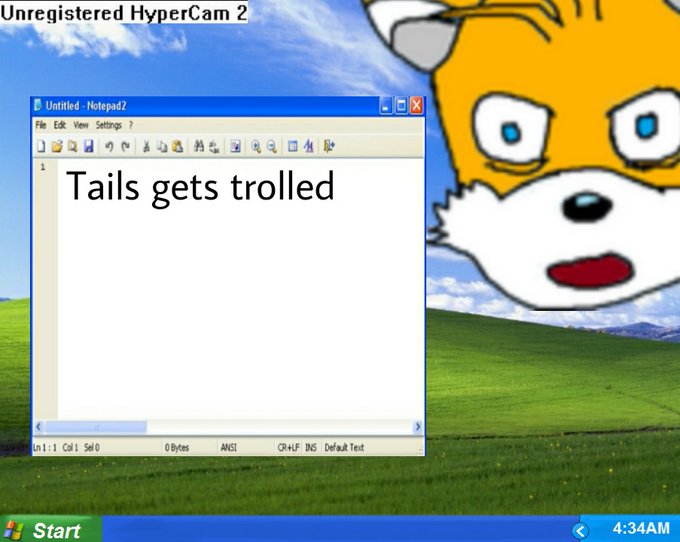Image resolution: width=680 pixels, height=542 pixels.
Task: Paste from clipboard using toolbar icon
Action: pos(177,147)
